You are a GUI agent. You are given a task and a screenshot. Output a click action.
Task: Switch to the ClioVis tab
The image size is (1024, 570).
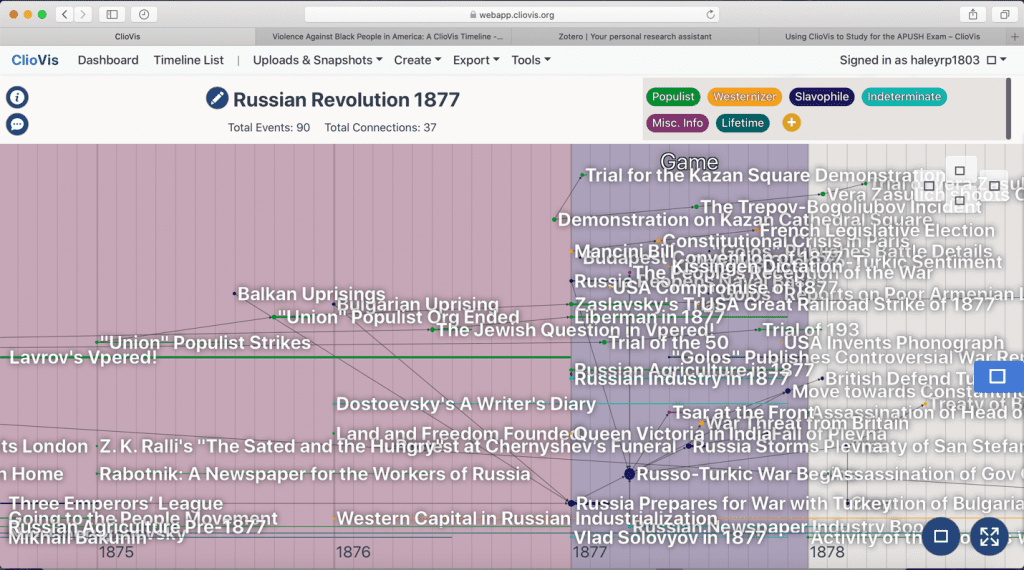tap(127, 37)
